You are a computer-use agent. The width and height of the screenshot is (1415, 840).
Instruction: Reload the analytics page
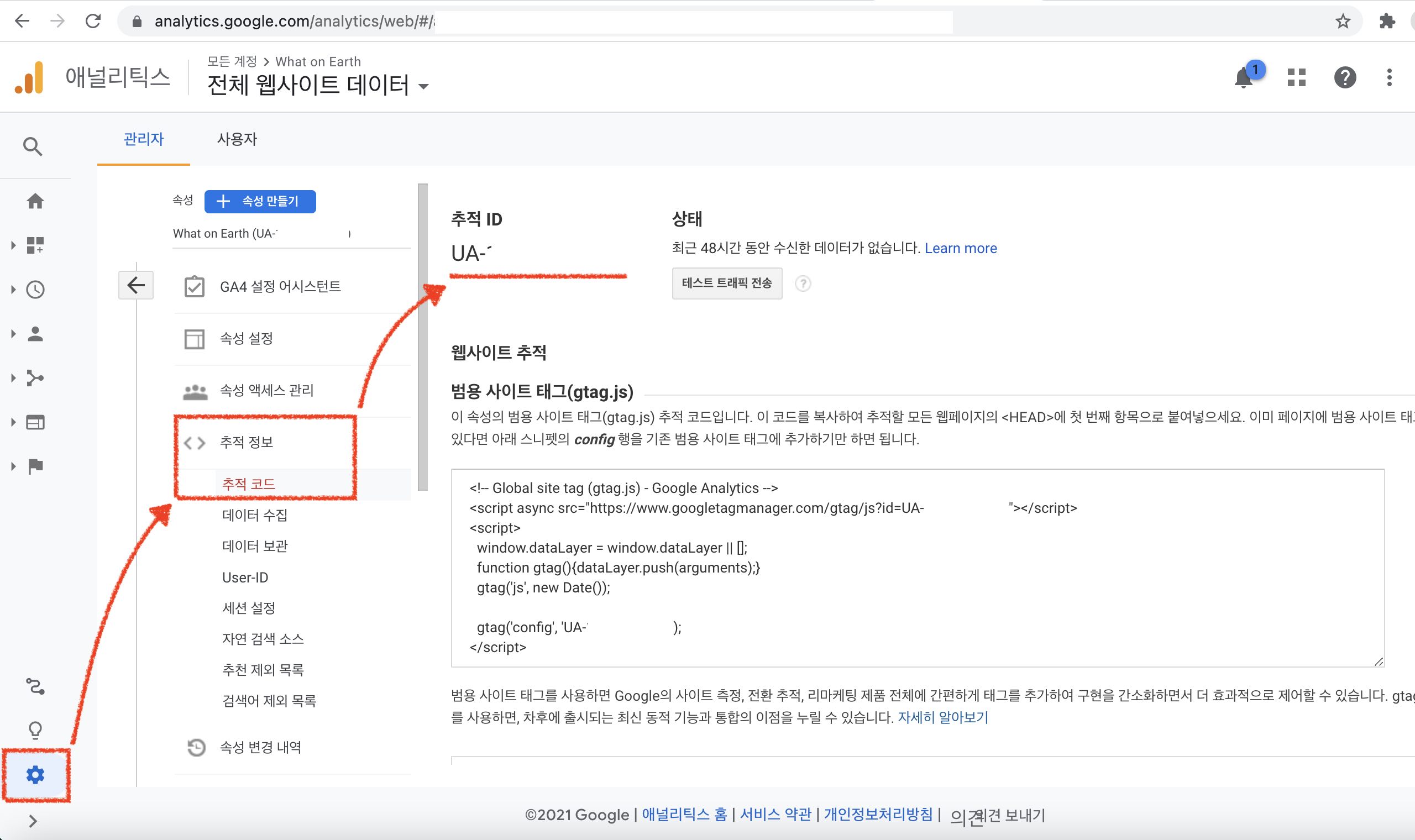(x=93, y=22)
